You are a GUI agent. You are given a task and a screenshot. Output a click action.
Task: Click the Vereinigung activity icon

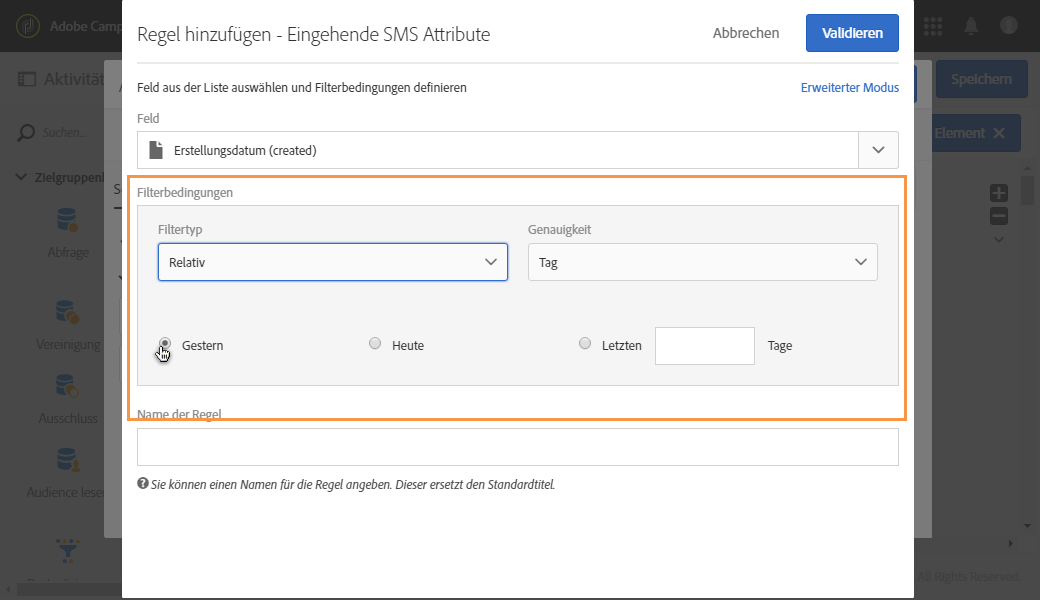tap(68, 314)
